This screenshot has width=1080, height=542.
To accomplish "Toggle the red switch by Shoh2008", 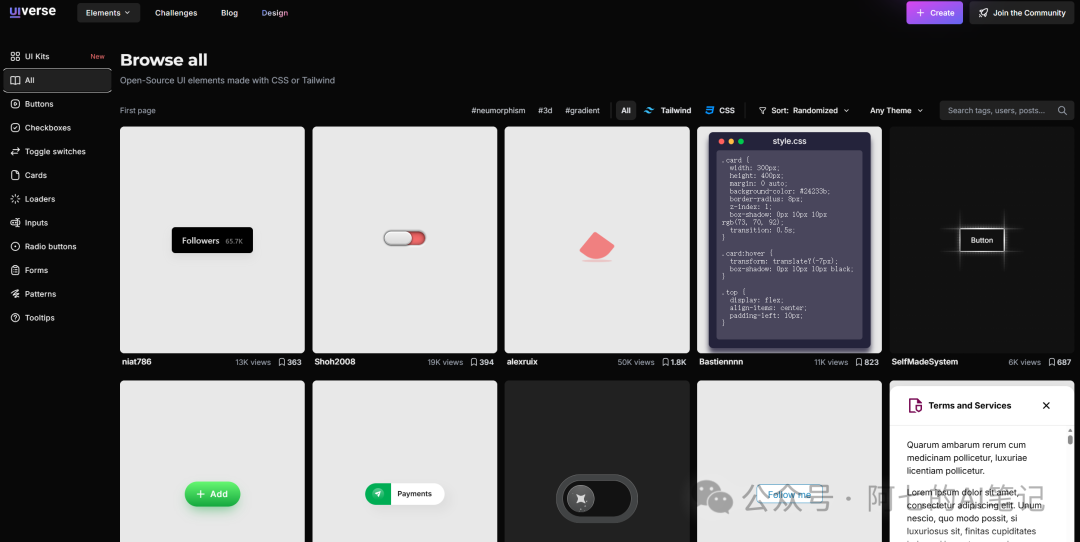I will [x=404, y=238].
